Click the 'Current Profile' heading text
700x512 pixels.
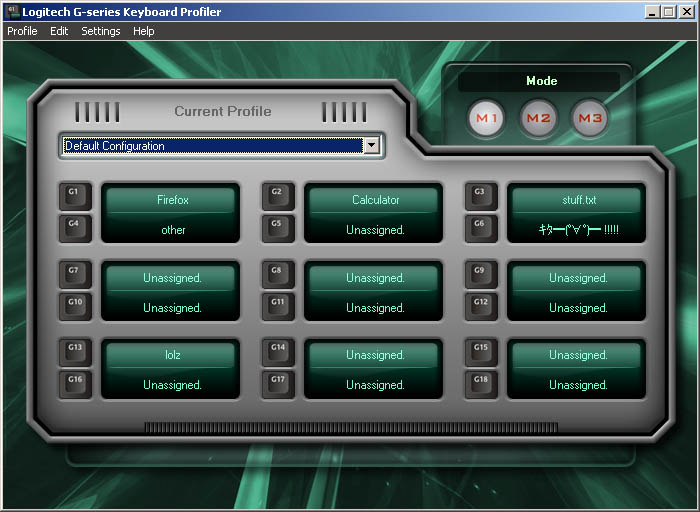pos(223,111)
